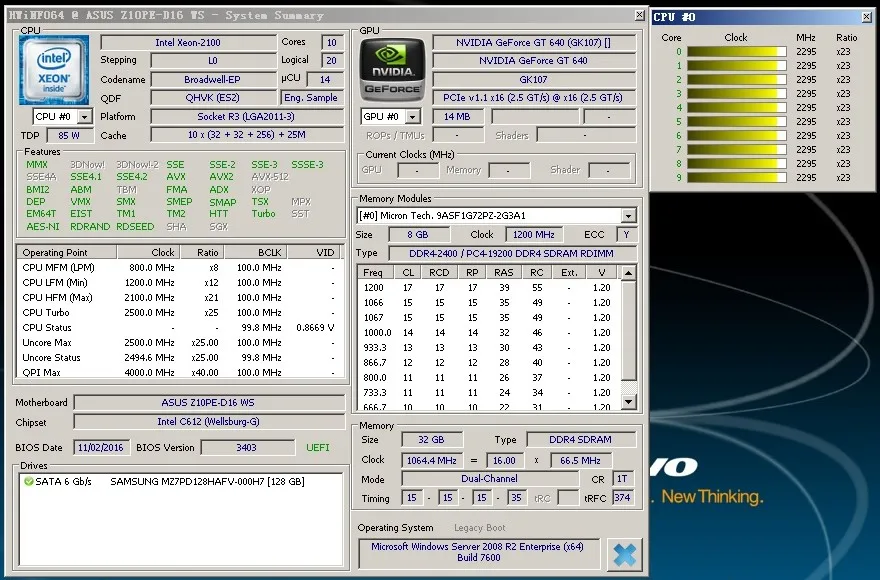Viewport: 880px width, 580px height.
Task: Click the Intel Xeon inside logo
Action: (54, 70)
